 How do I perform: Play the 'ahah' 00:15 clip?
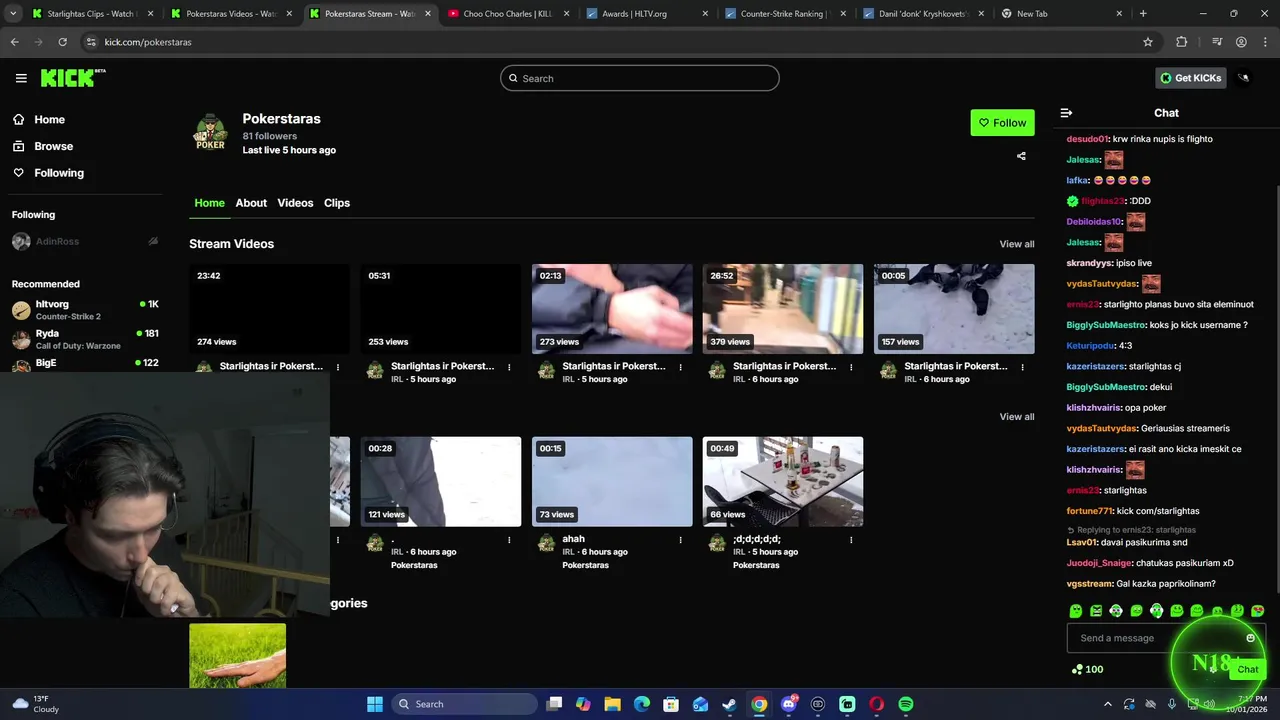612,482
